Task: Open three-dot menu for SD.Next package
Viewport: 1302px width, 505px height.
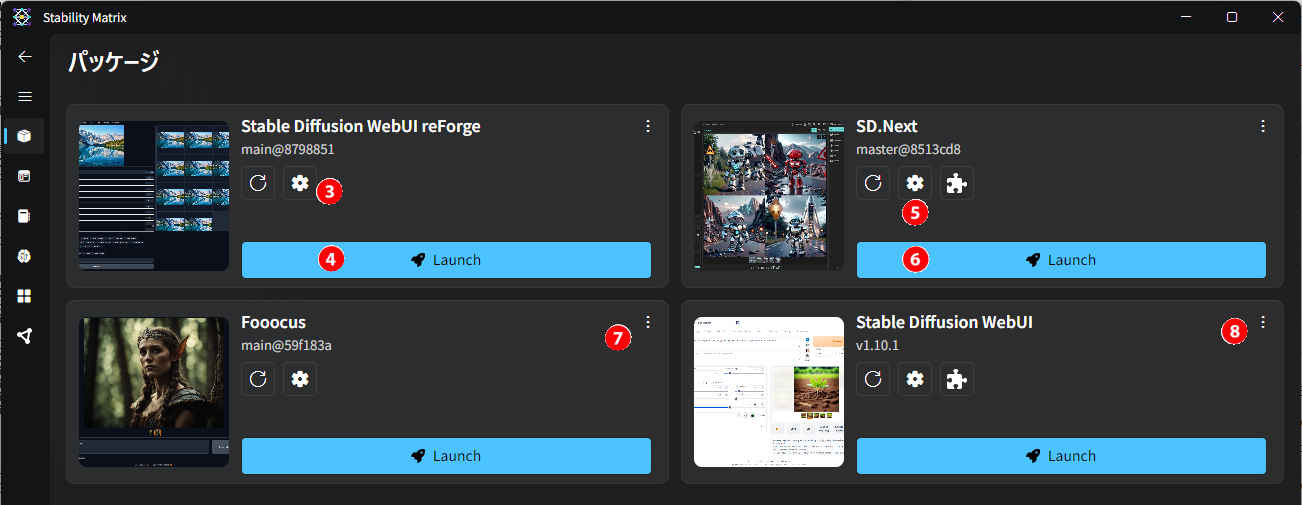Action: point(1263,126)
